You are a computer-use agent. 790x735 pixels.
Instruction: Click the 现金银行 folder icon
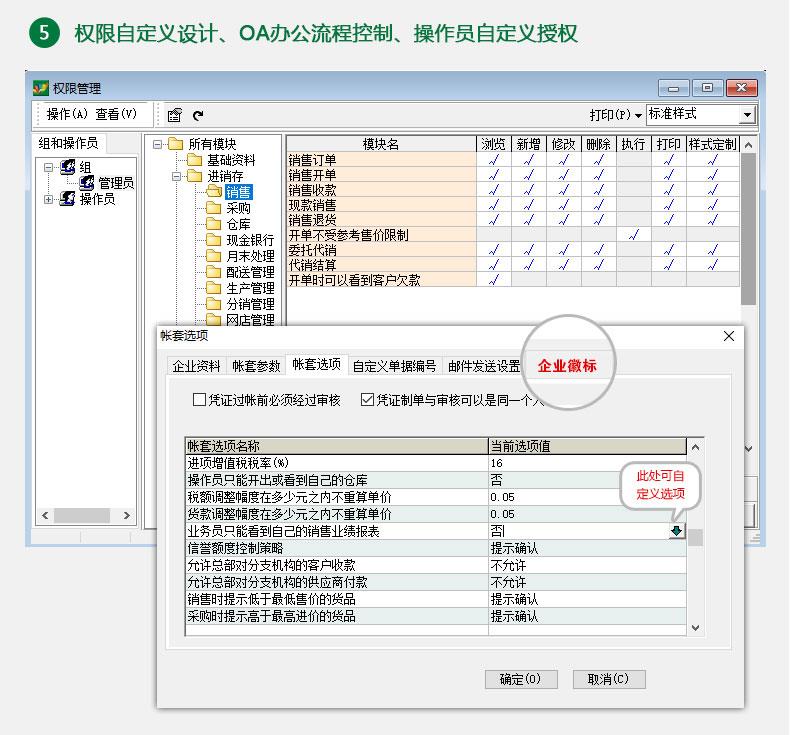[x=211, y=240]
